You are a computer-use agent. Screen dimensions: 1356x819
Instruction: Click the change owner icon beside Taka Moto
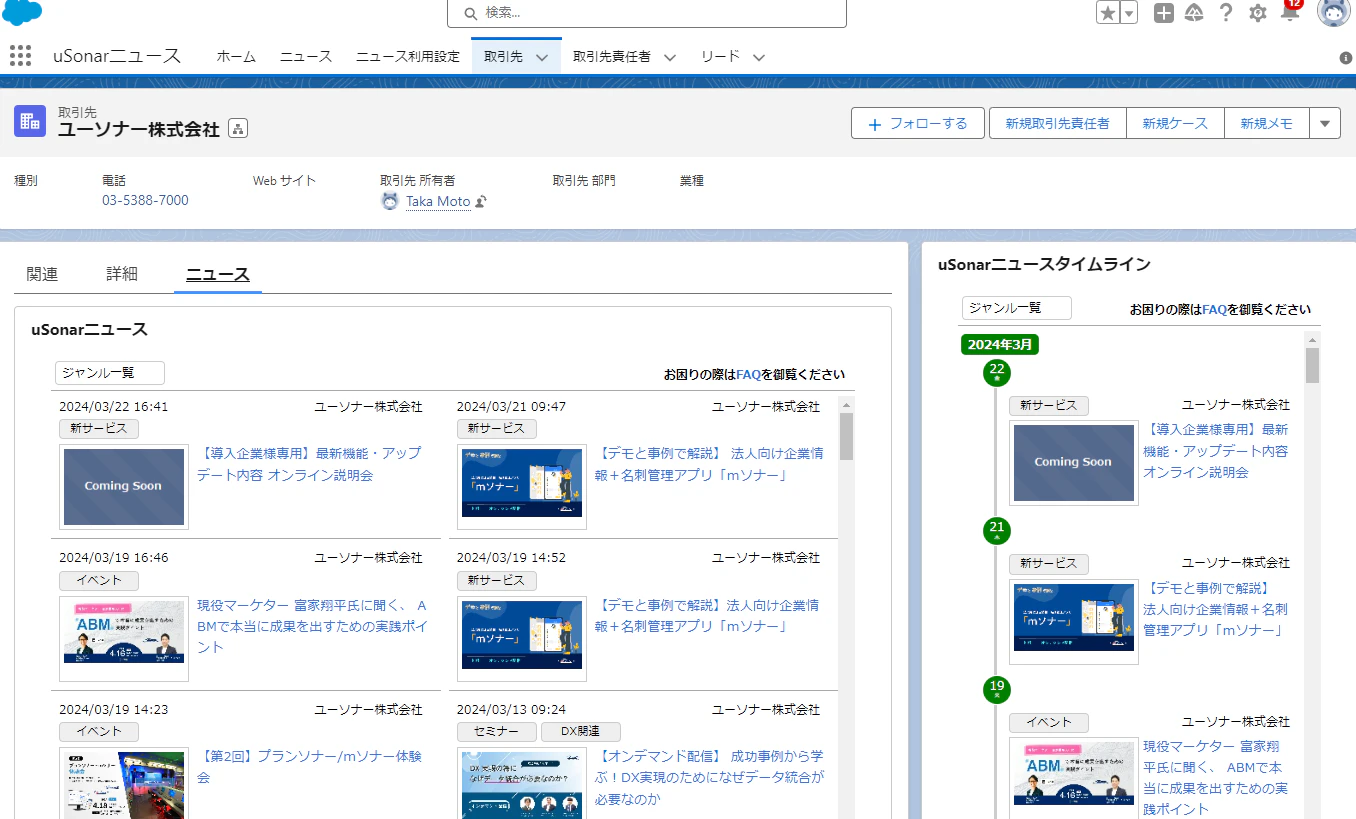481,202
